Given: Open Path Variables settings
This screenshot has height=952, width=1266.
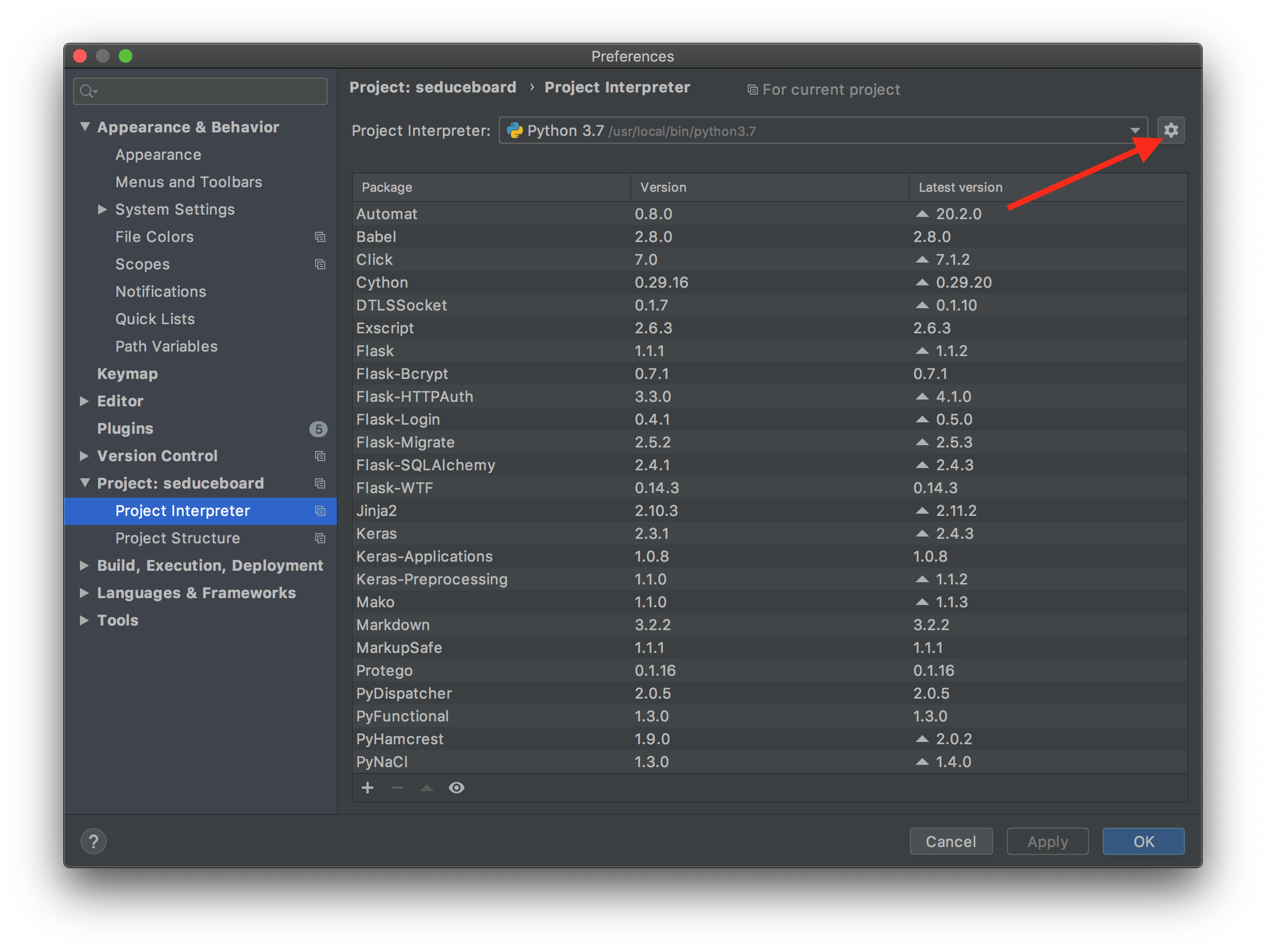Looking at the screenshot, I should [x=166, y=346].
